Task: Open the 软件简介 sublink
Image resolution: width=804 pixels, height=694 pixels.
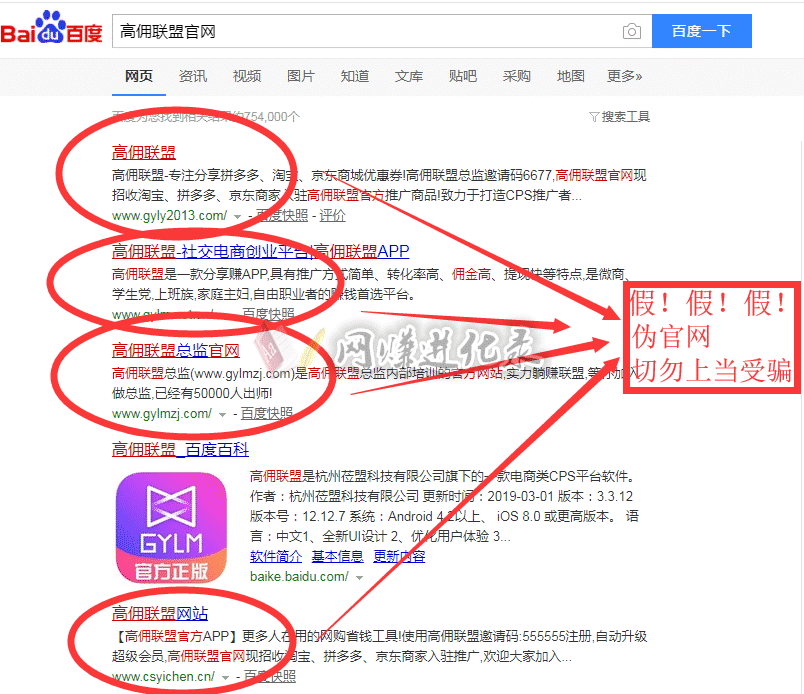Action: click(x=276, y=556)
